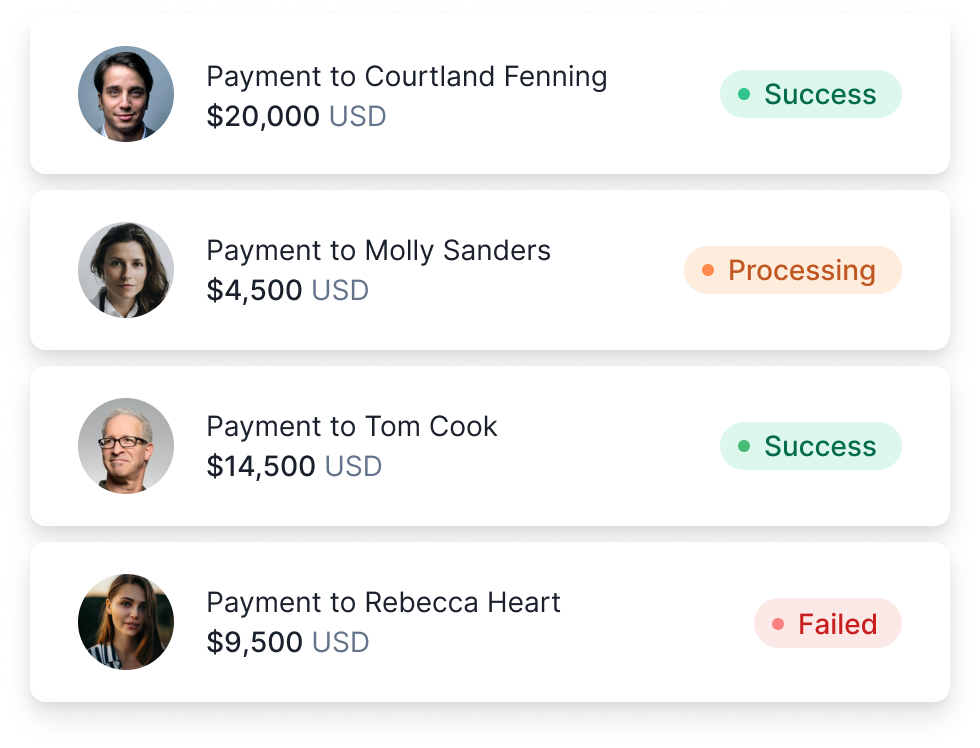Viewport: 980px width, 748px height.
Task: Click the orange Processing status badge
Action: coord(793,270)
